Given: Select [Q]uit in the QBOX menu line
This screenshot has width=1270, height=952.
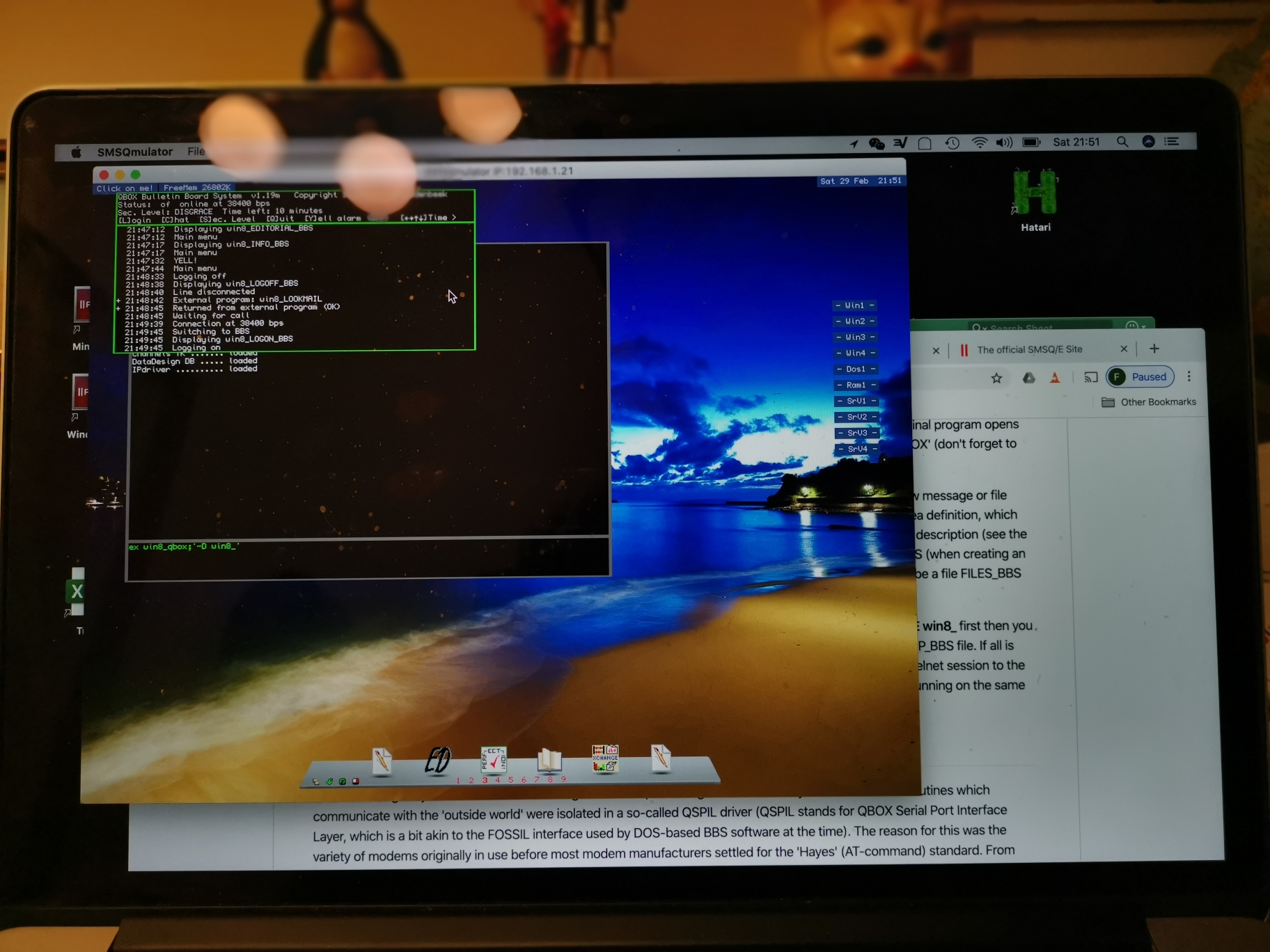Looking at the screenshot, I should click(280, 219).
